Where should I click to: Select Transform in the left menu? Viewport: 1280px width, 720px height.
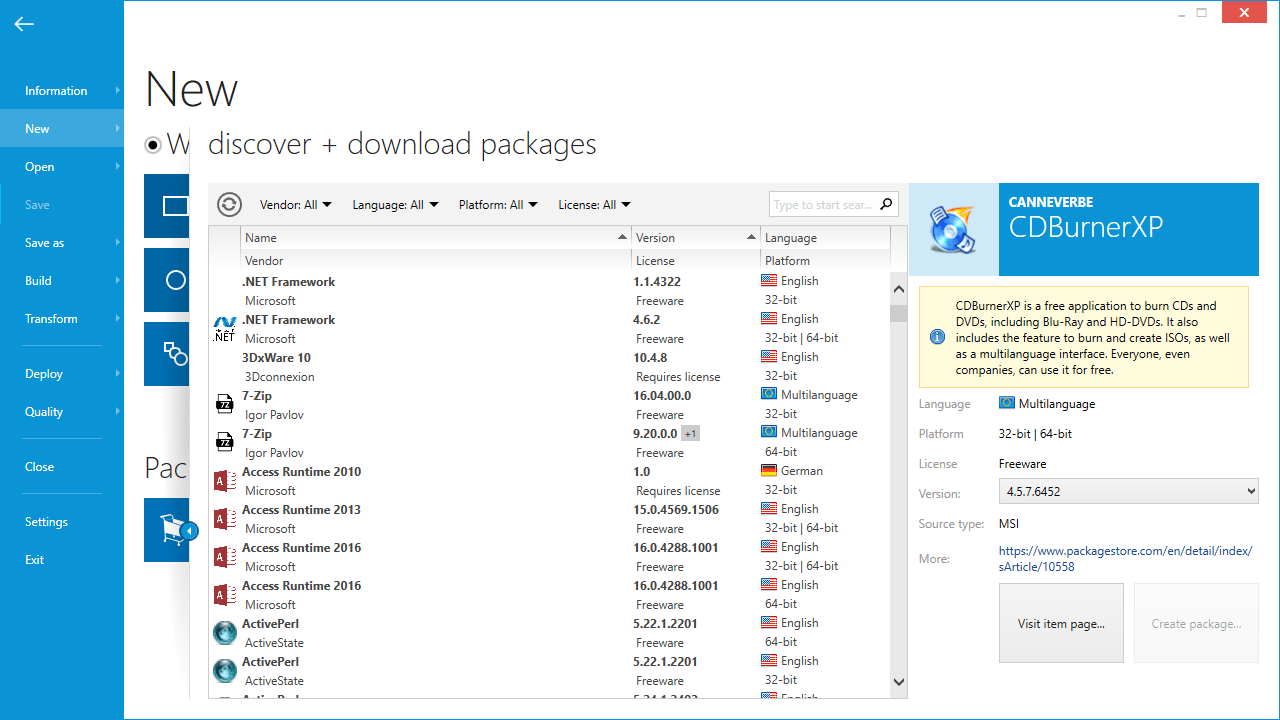tap(51, 319)
